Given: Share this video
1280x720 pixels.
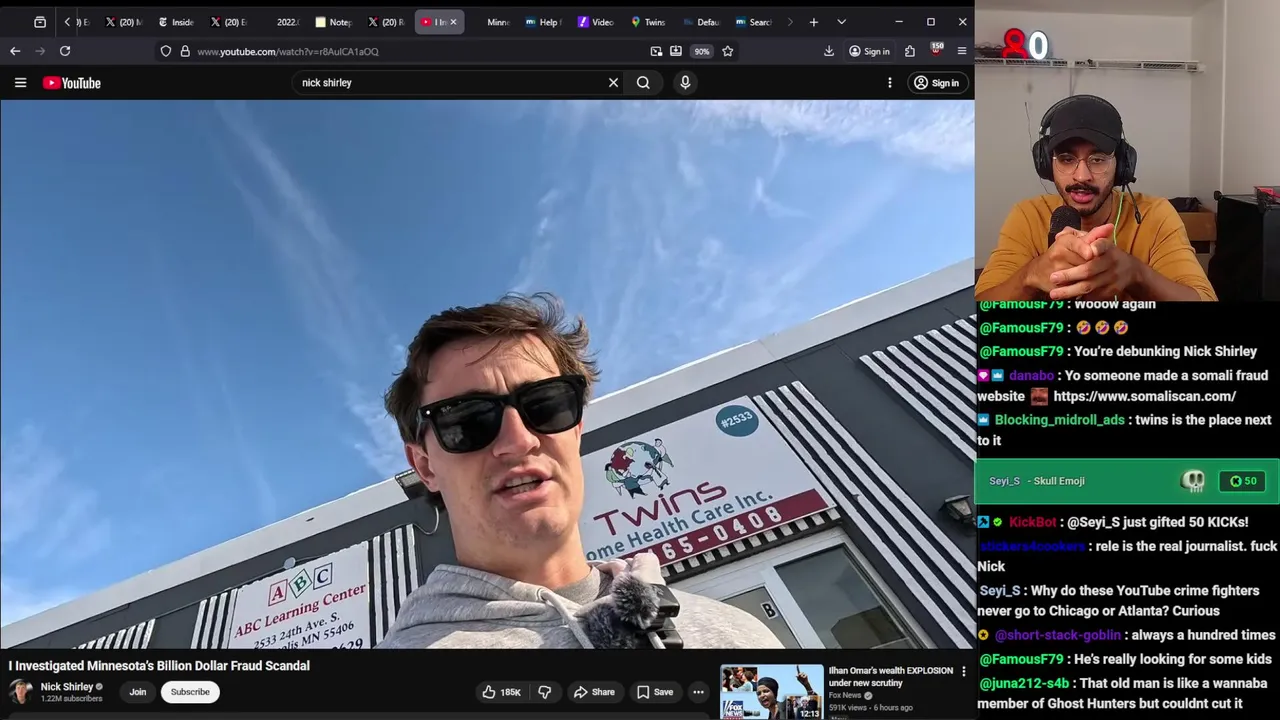Looking at the screenshot, I should 594,692.
